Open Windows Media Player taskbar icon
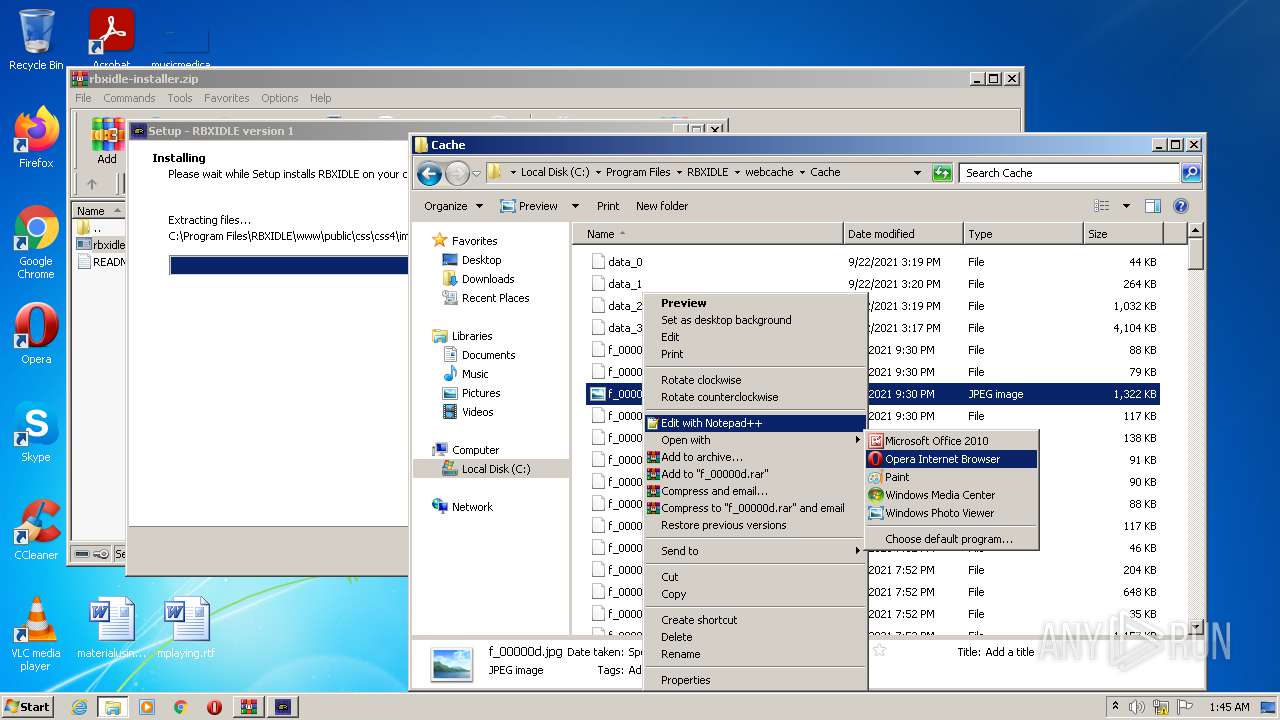Image resolution: width=1280 pixels, height=720 pixels. (x=147, y=707)
